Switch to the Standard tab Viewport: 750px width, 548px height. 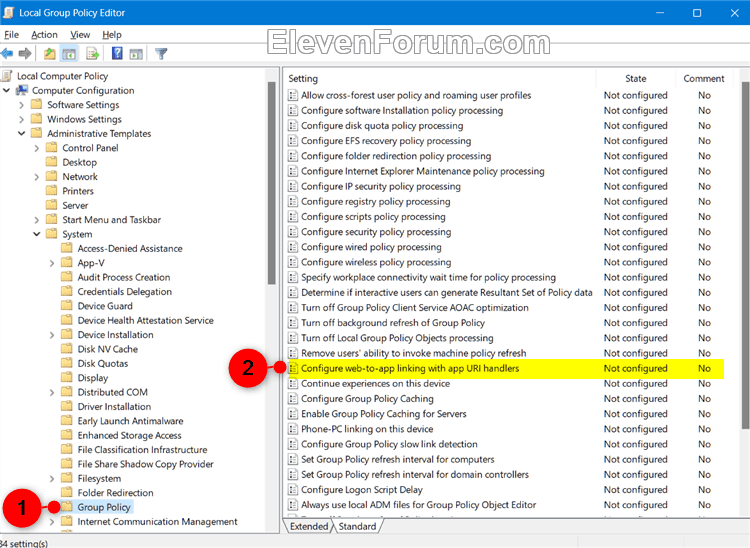coord(357,526)
